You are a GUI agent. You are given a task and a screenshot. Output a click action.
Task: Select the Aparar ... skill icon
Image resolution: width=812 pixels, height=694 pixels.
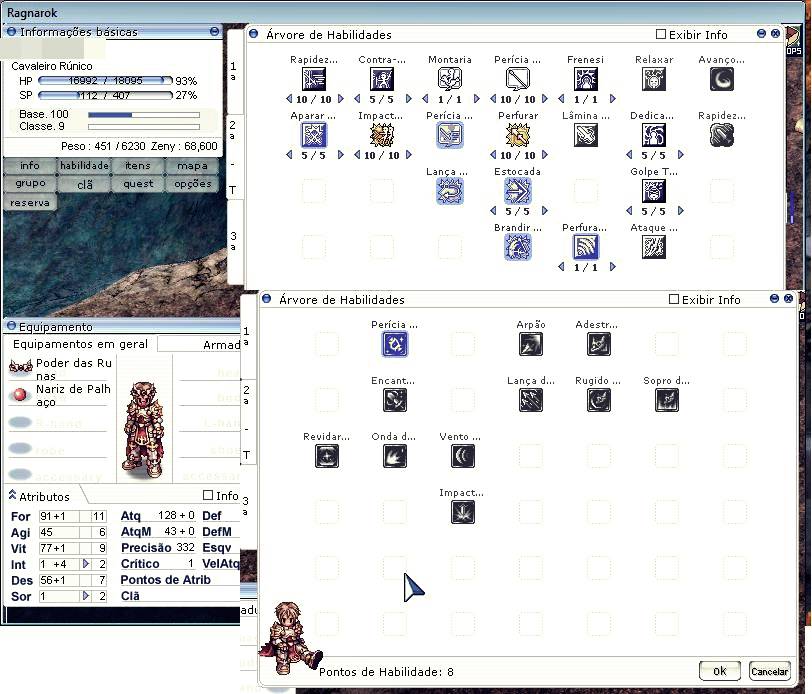point(314,135)
